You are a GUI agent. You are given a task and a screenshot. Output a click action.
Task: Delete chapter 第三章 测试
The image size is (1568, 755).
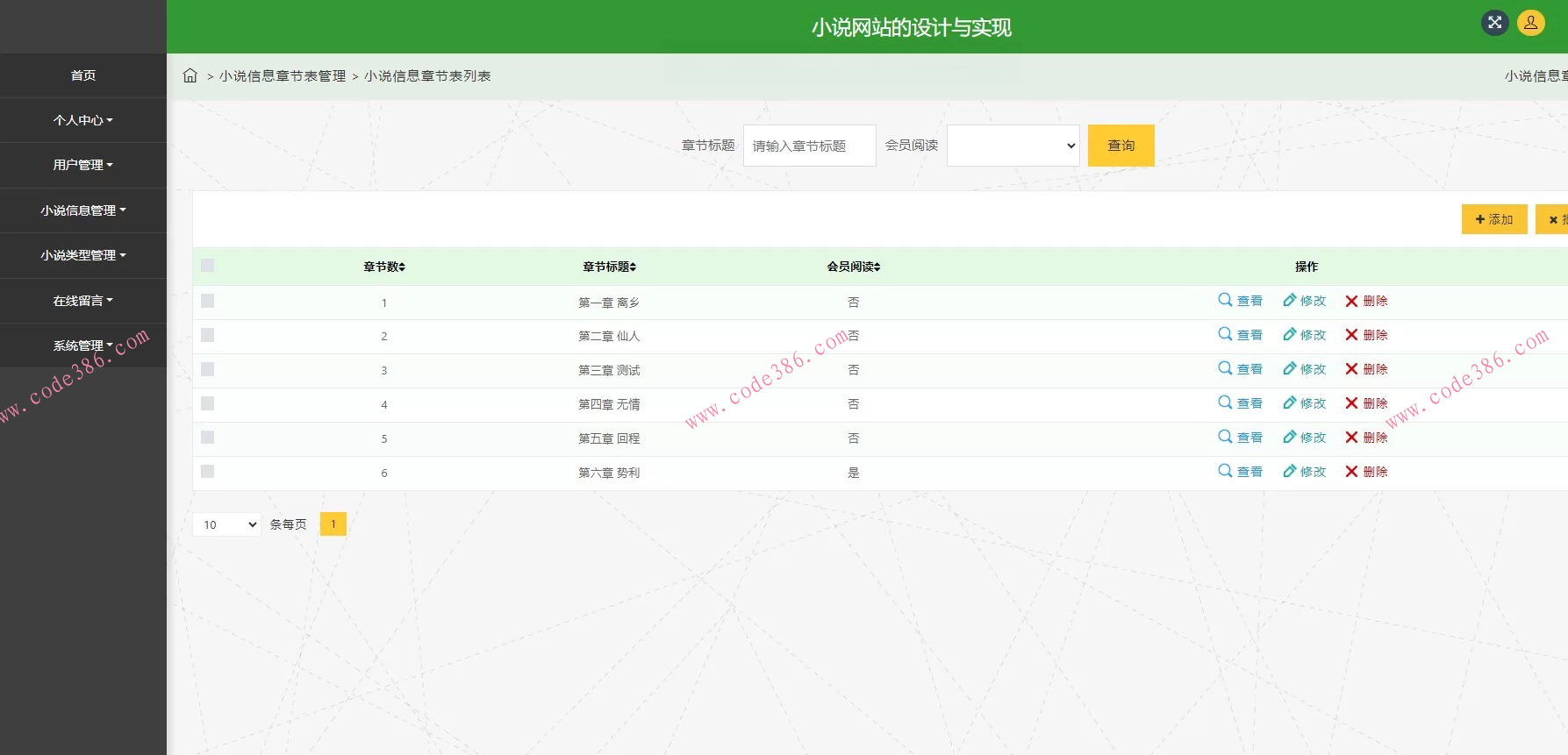pyautogui.click(x=1366, y=369)
